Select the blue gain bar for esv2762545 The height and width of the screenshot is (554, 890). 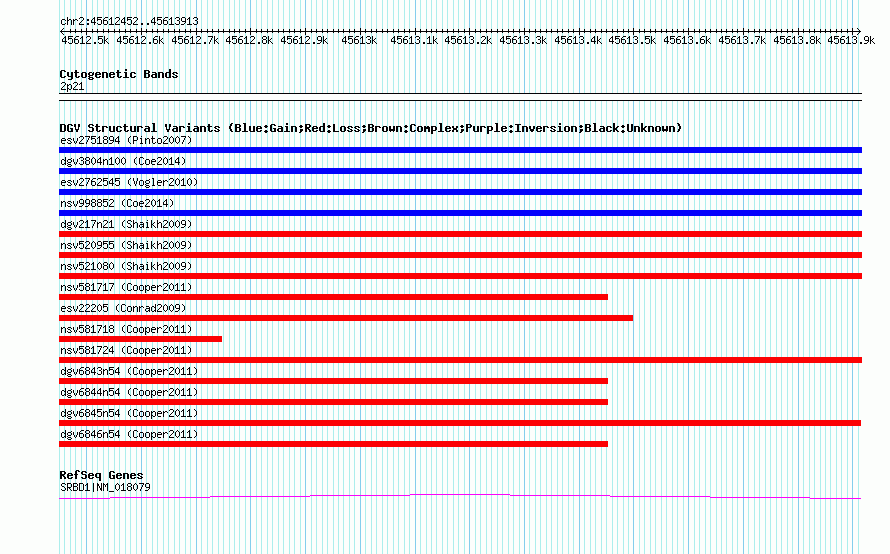(460, 192)
